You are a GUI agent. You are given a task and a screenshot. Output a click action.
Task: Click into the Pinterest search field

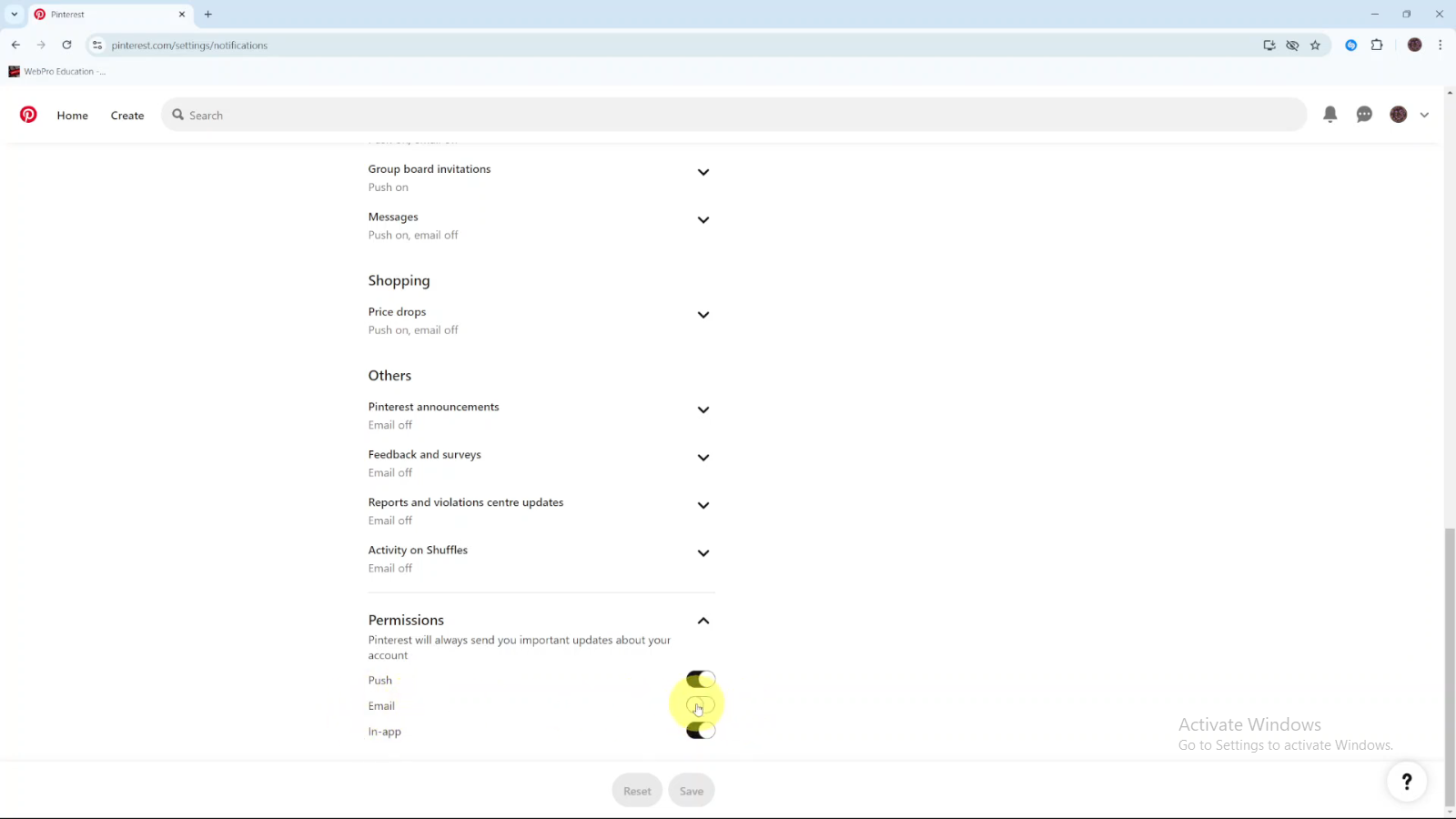pos(728,116)
